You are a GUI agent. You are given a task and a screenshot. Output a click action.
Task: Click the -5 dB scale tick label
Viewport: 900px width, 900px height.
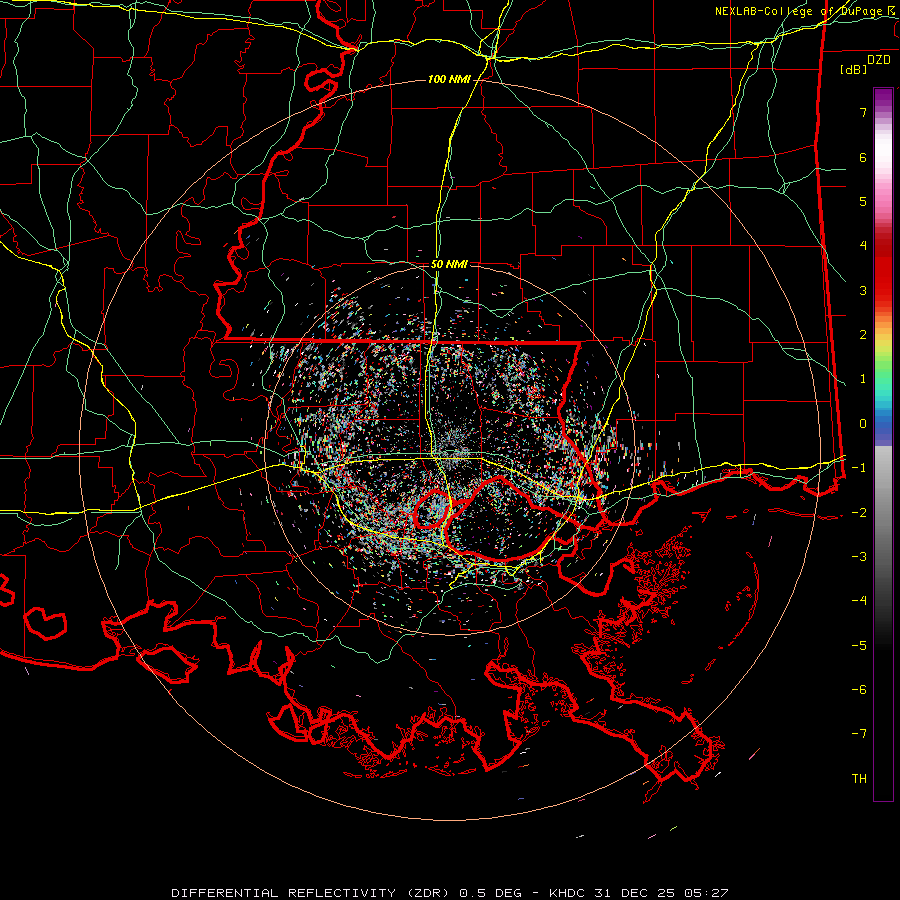click(859, 646)
